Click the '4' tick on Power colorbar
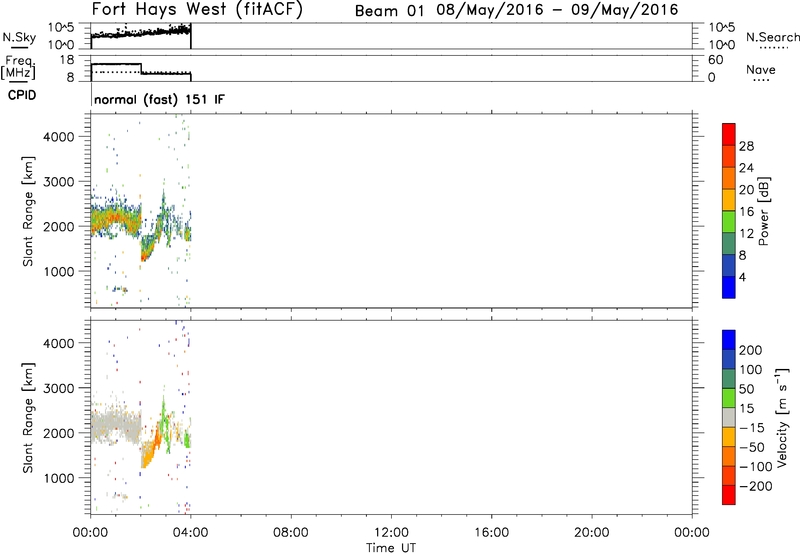 (742, 277)
